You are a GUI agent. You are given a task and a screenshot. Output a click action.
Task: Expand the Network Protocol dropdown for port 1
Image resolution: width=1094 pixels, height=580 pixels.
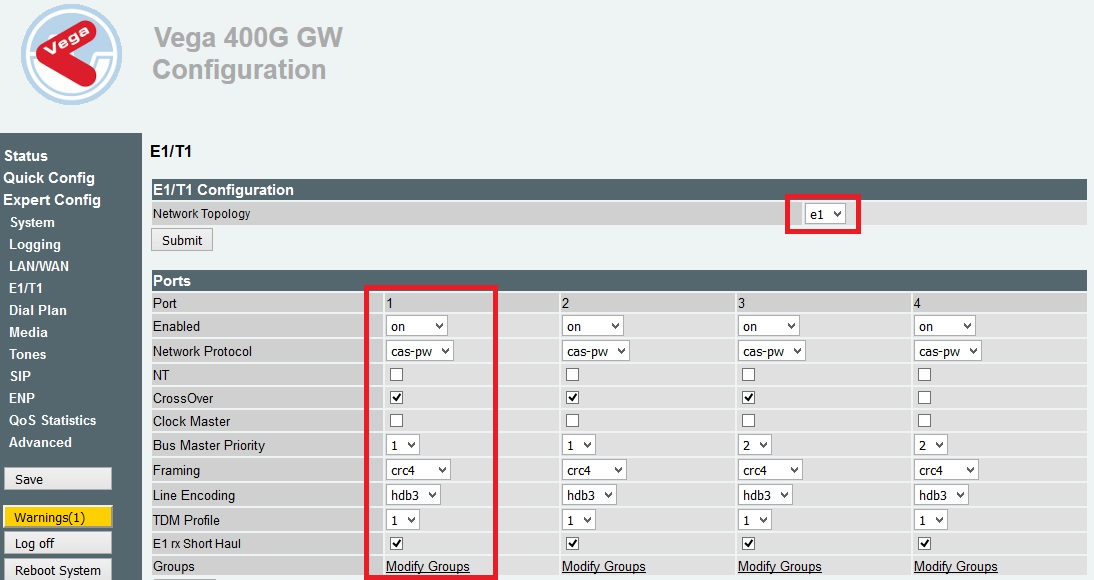point(419,351)
